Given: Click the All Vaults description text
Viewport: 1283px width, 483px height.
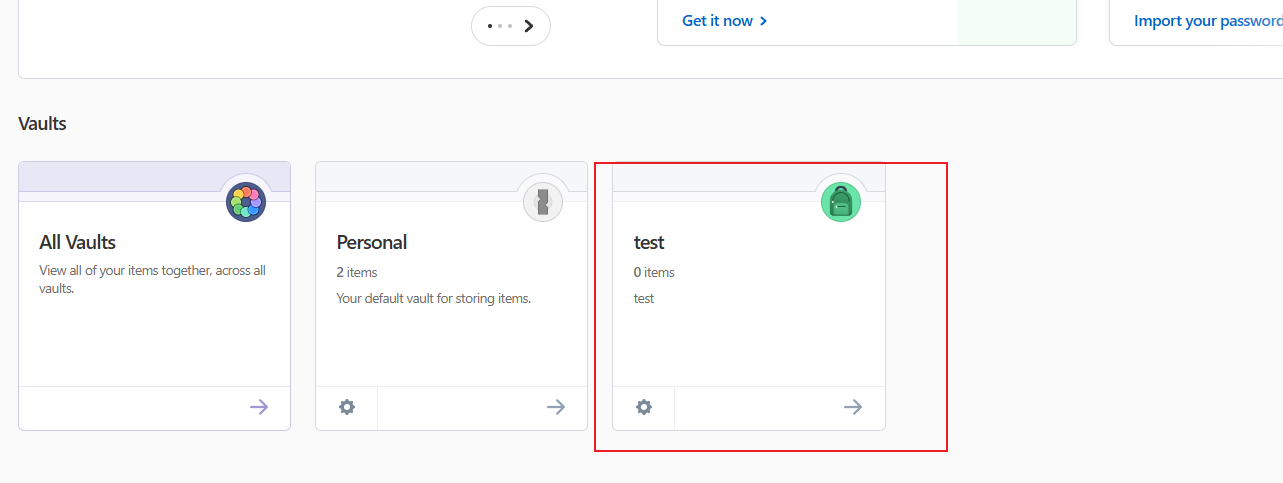Looking at the screenshot, I should [152, 279].
